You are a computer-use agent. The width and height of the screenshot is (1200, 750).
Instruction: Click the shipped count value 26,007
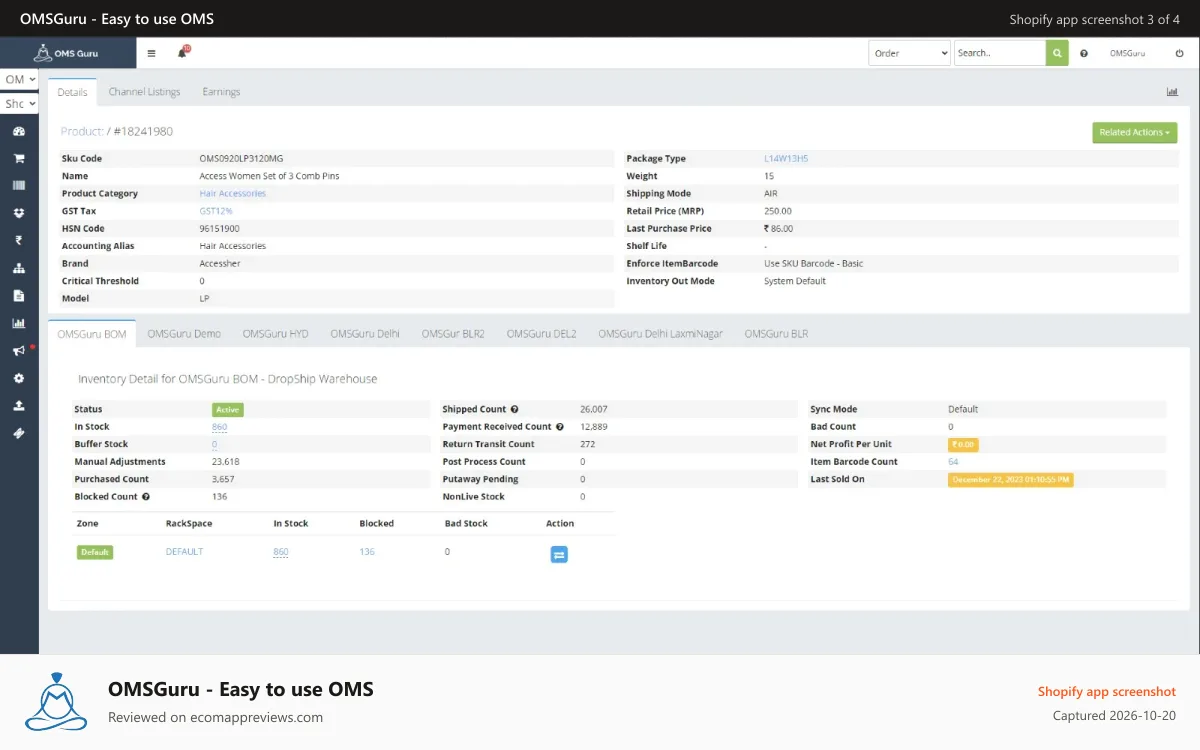(x=594, y=409)
